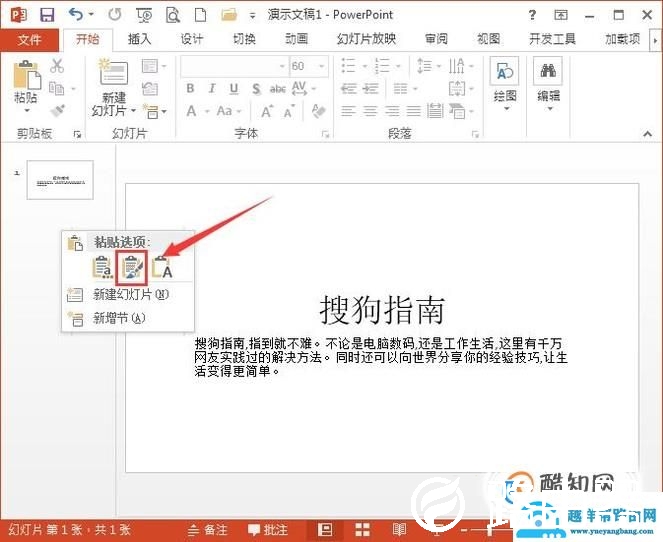Click the Help question mark icon
This screenshot has width=663, height=542.
pyautogui.click(x=532, y=15)
